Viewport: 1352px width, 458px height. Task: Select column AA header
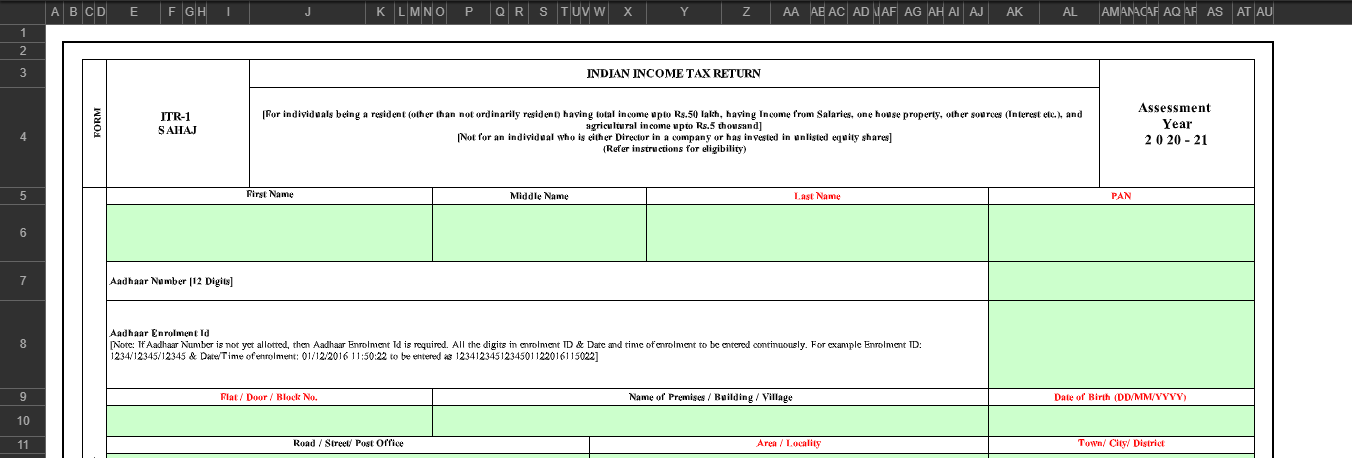pyautogui.click(x=791, y=12)
